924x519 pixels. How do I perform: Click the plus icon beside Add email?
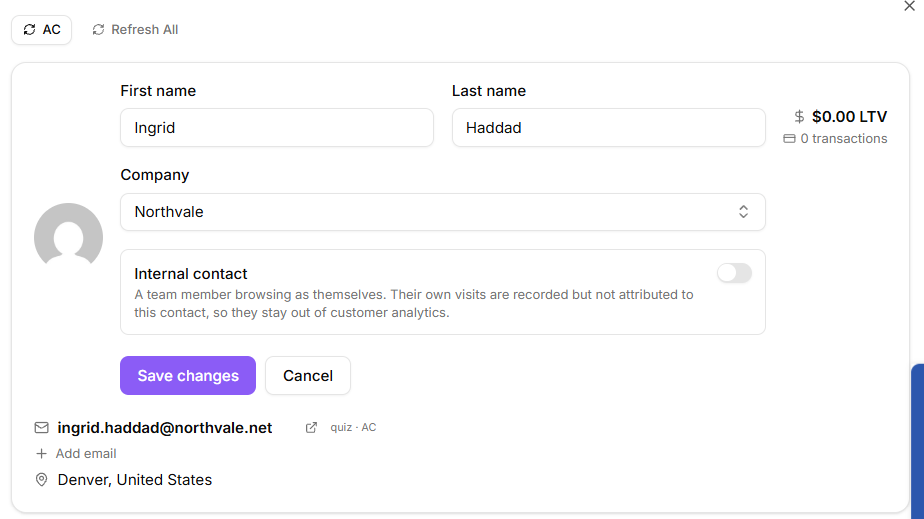click(41, 454)
